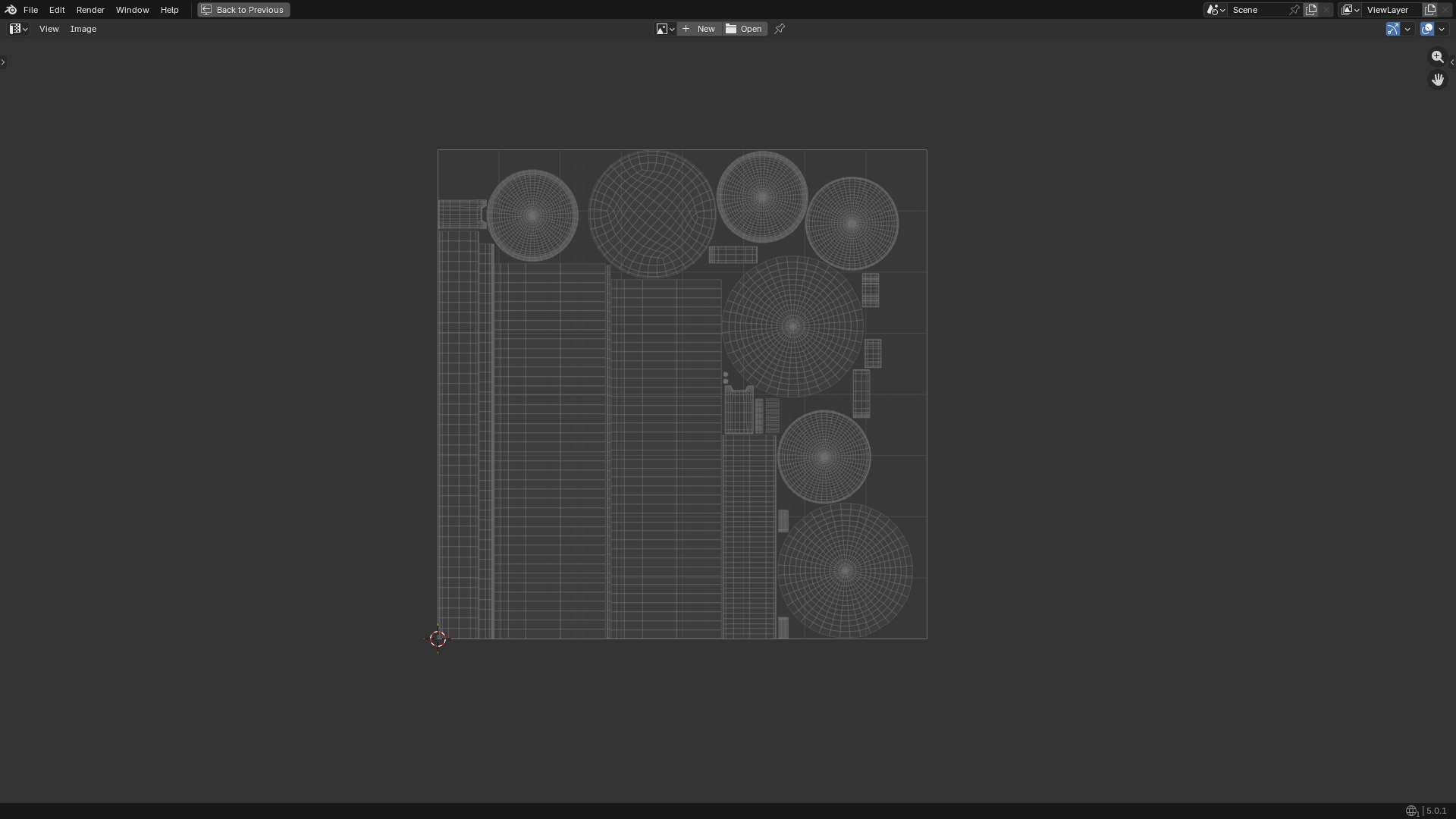Image resolution: width=1456 pixels, height=819 pixels.
Task: Click the zoom magnifier gizmo
Action: pyautogui.click(x=1438, y=57)
